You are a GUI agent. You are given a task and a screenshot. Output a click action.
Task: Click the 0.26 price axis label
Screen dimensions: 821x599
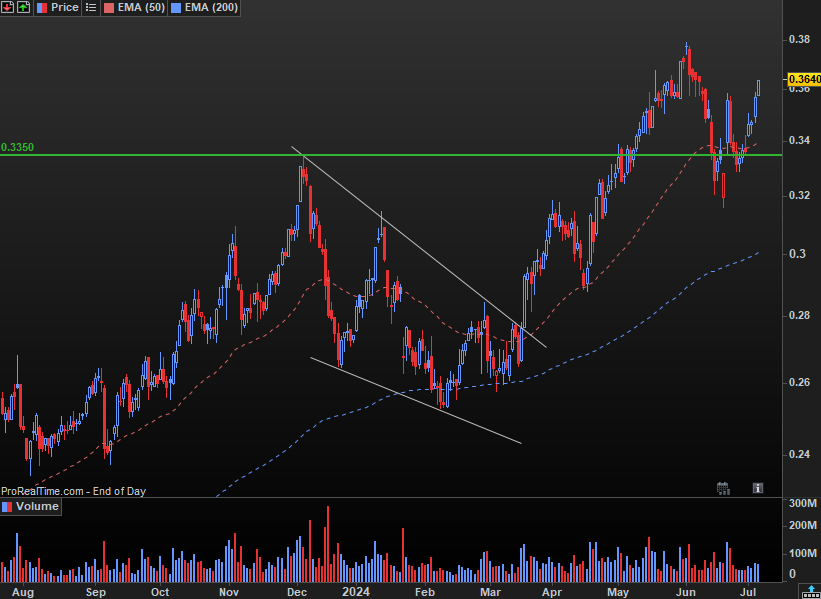[x=799, y=383]
